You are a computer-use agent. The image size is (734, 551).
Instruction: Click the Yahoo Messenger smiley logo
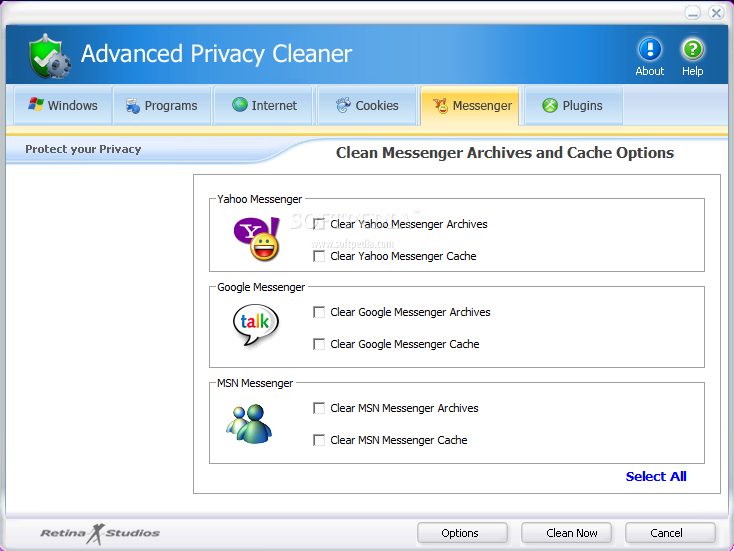[257, 238]
